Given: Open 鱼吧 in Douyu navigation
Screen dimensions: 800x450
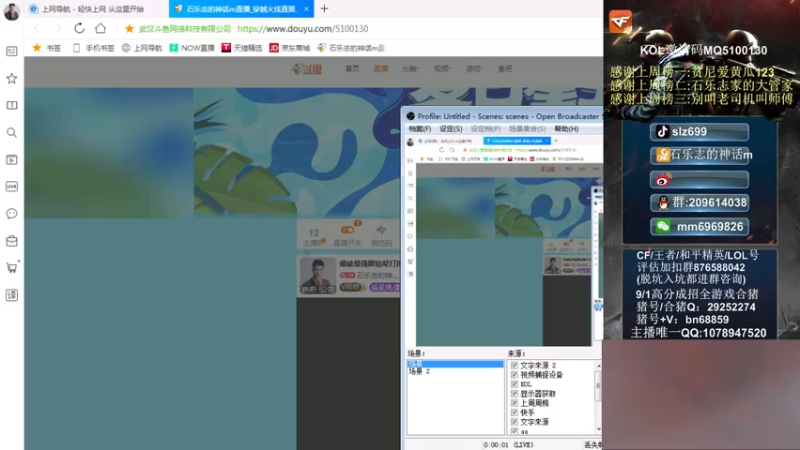Looking at the screenshot, I should [x=505, y=69].
